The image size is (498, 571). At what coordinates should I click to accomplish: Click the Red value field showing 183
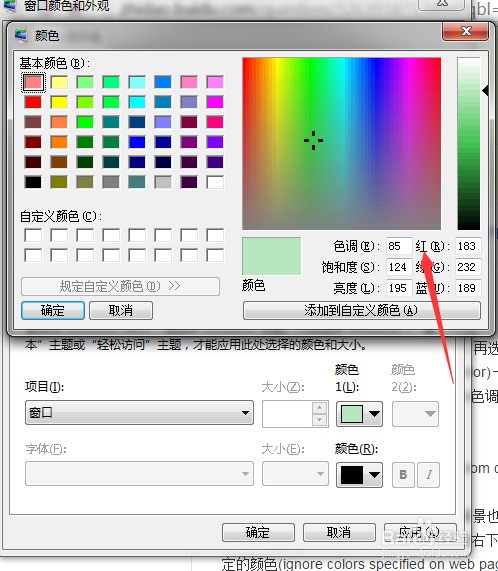[x=468, y=246]
